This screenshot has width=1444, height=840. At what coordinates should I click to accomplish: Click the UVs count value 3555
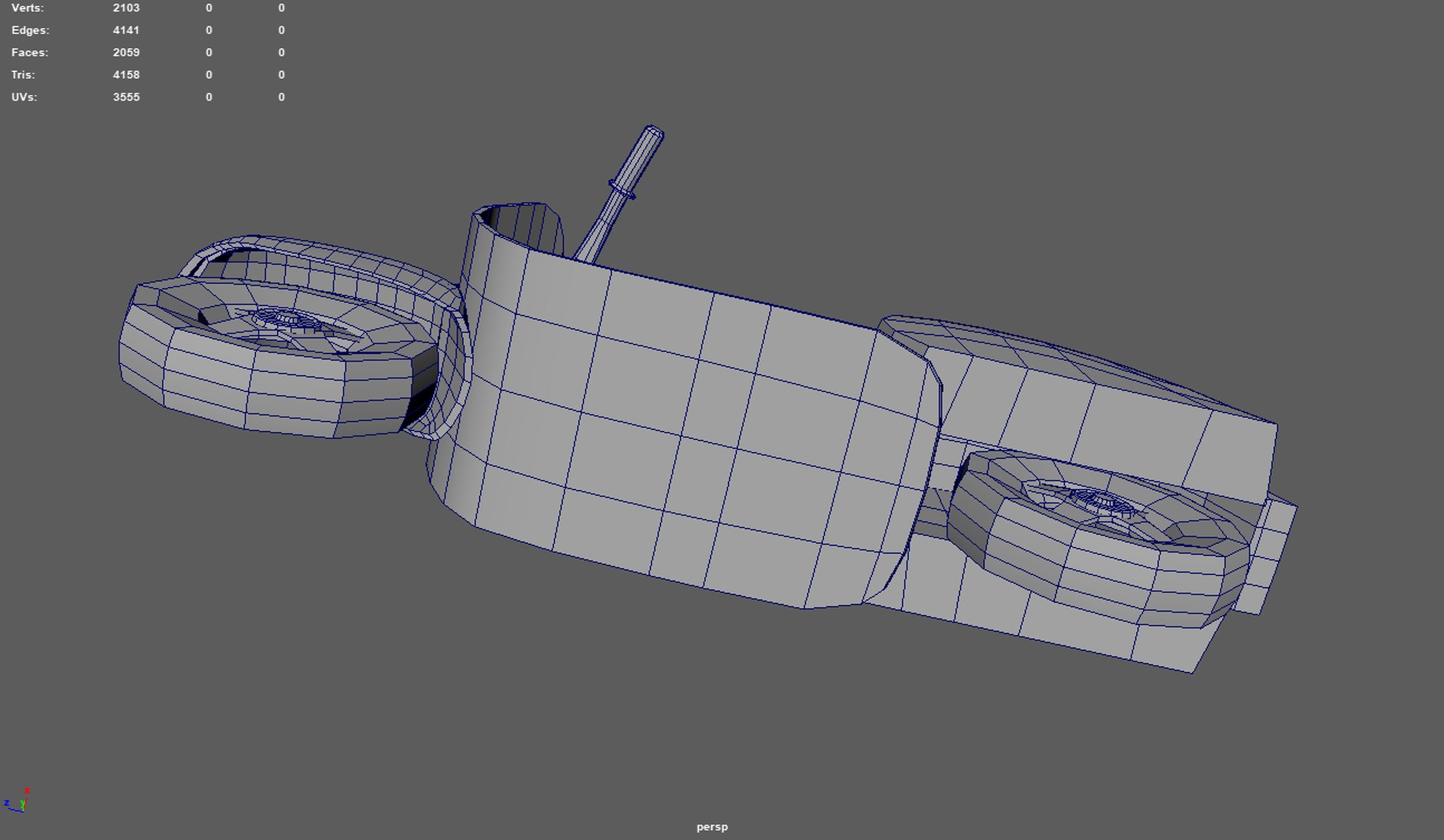point(126,97)
